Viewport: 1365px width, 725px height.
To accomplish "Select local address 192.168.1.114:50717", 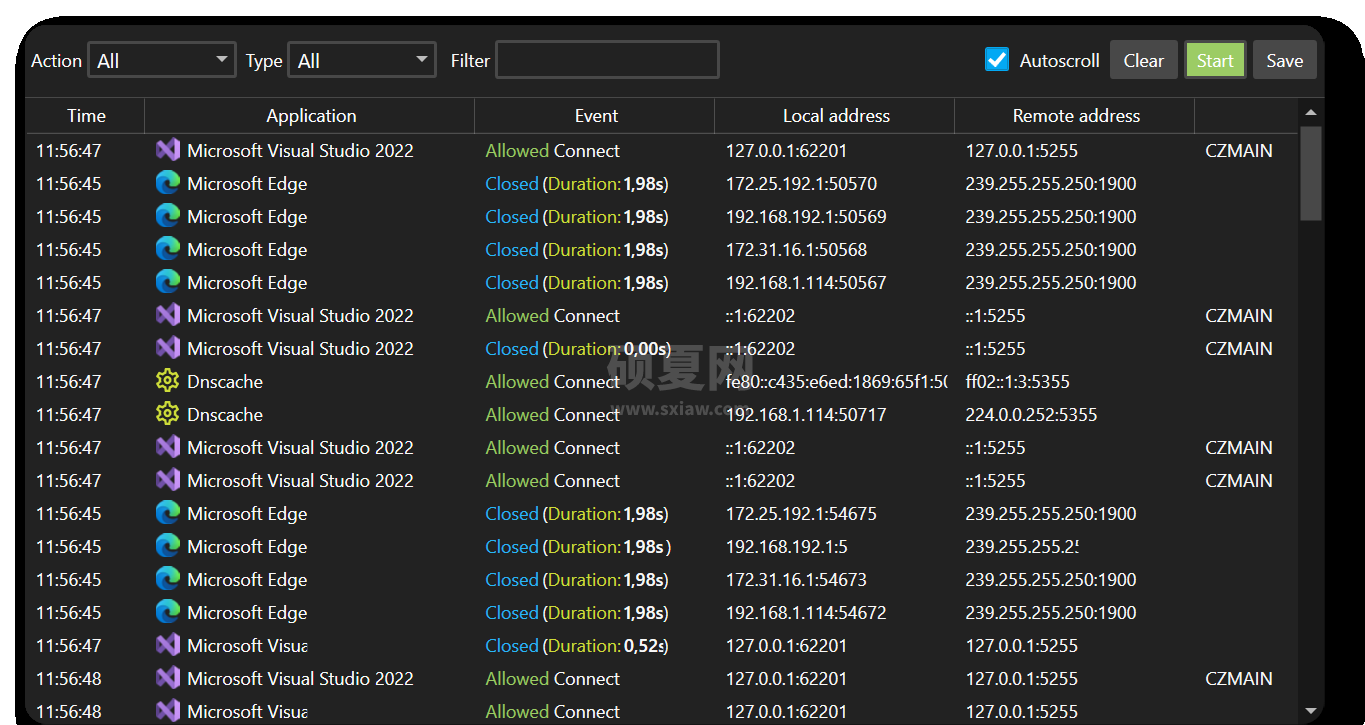I will click(x=806, y=415).
